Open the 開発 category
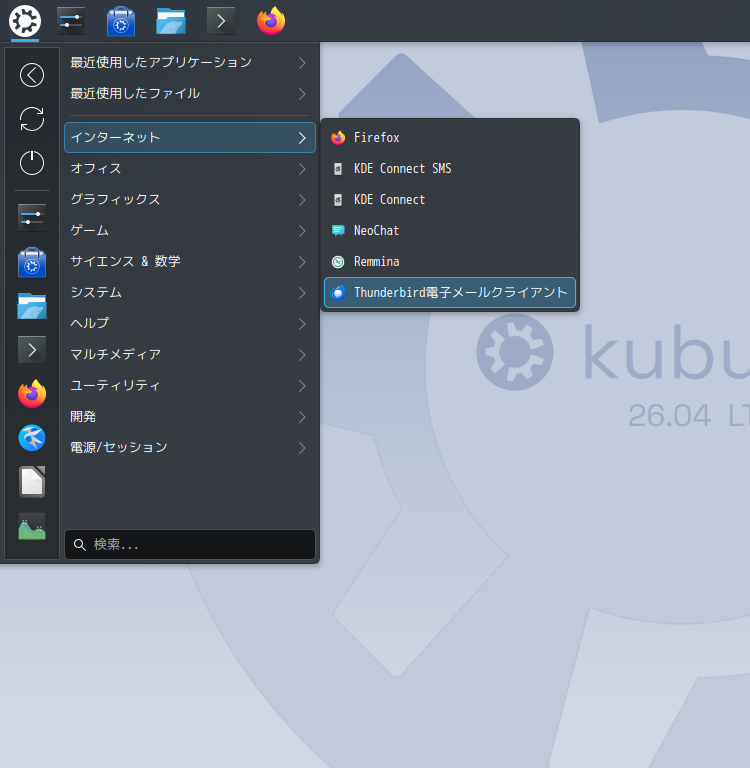 (x=190, y=417)
